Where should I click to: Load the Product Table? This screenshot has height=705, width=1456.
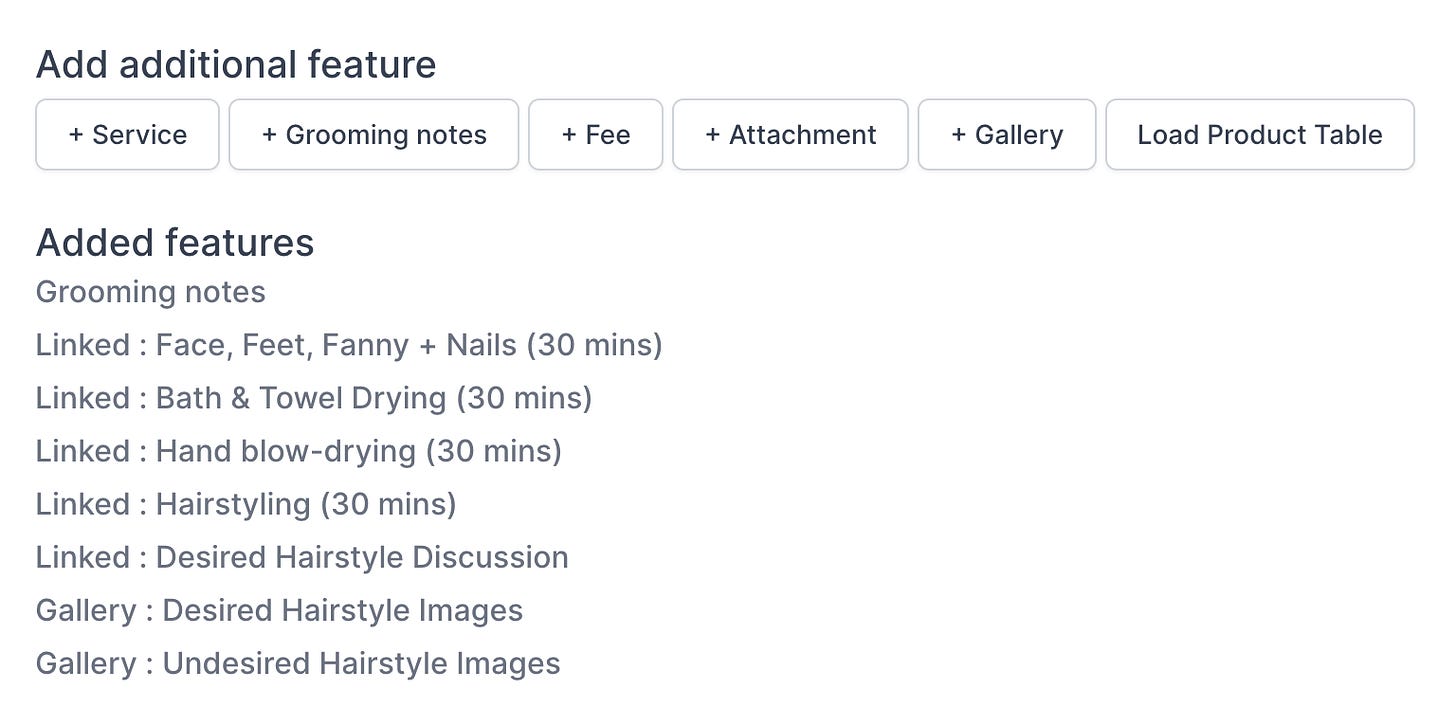[1259, 135]
